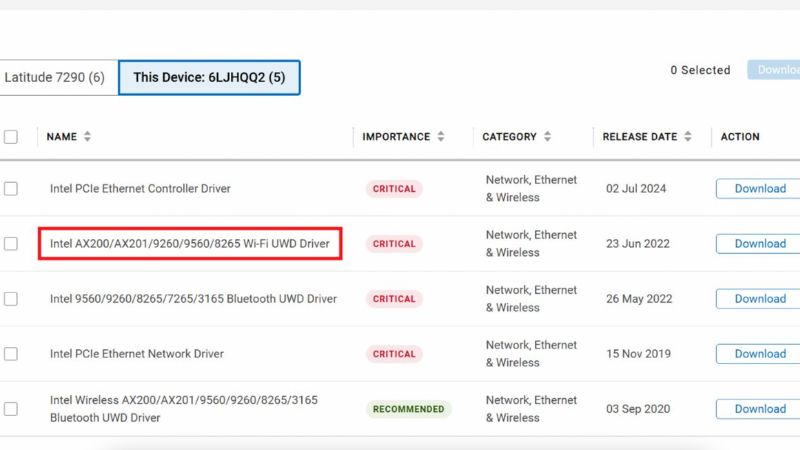Sort by Category using its sort arrows

[x=547, y=136]
